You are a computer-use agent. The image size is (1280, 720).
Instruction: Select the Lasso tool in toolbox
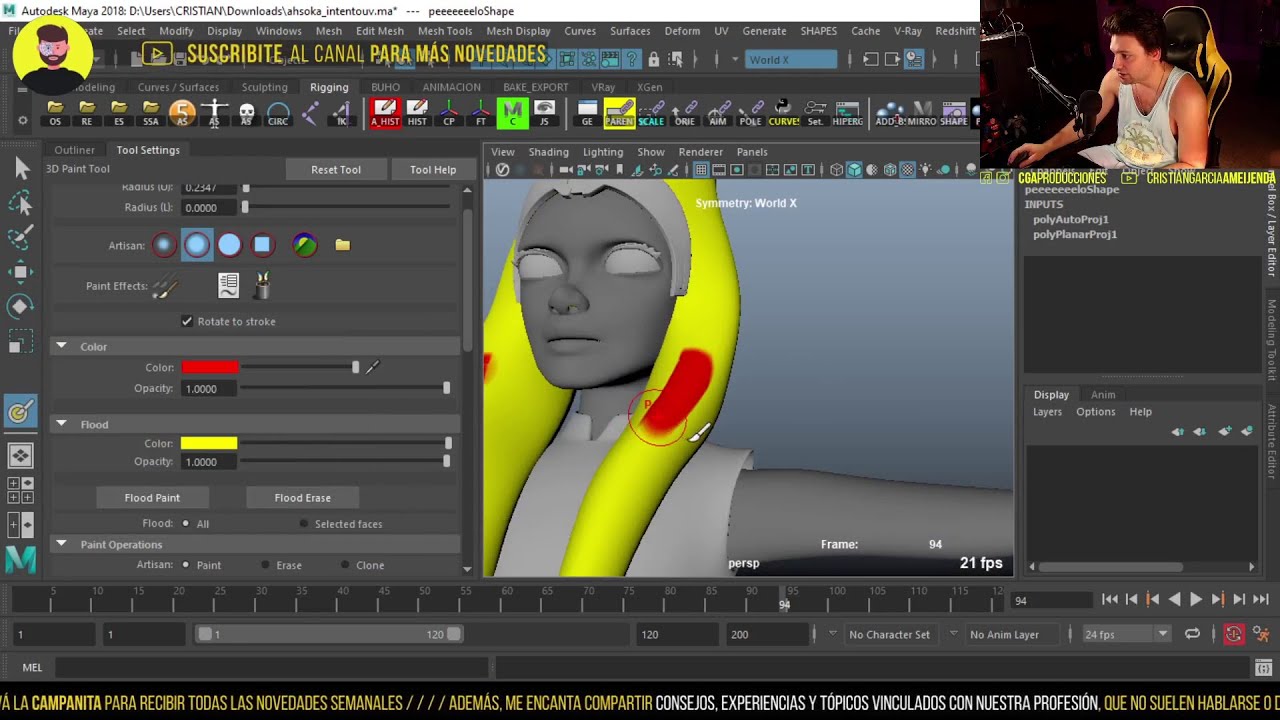[21, 204]
